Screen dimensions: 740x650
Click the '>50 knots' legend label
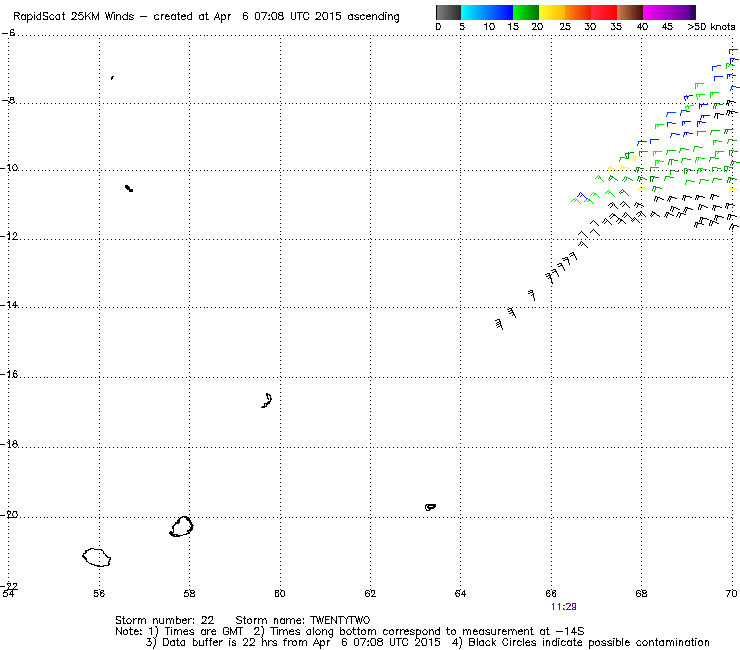point(711,27)
